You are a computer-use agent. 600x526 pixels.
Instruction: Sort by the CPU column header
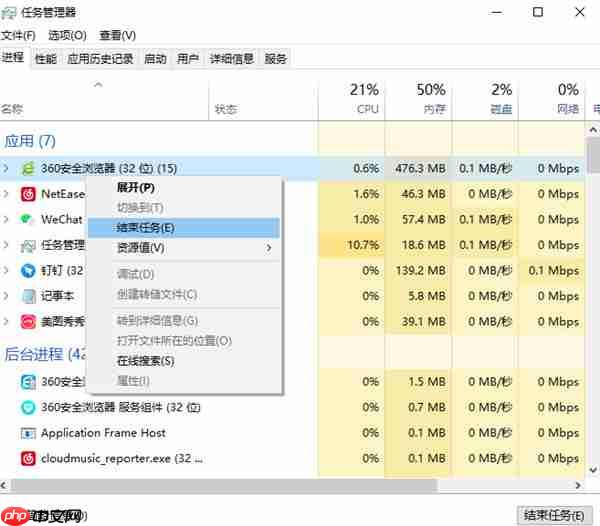351,99
